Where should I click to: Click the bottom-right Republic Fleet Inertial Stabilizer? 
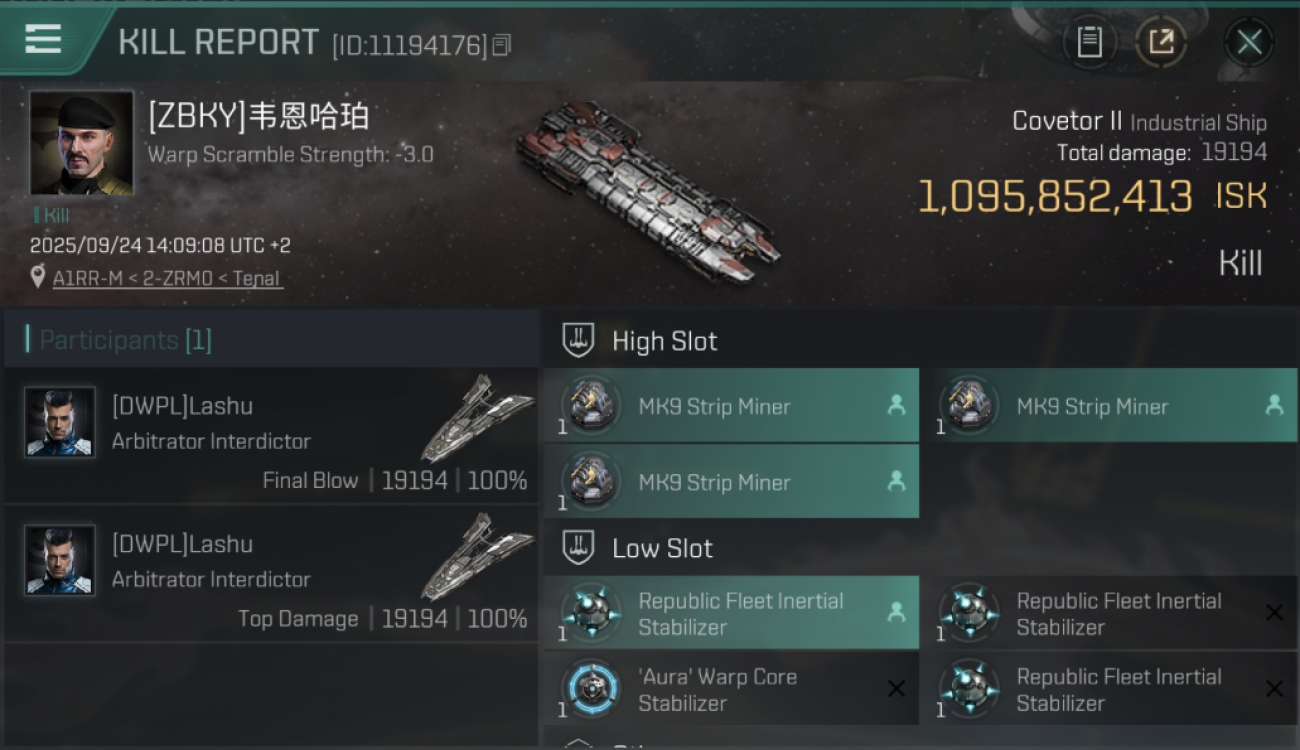[x=1109, y=689]
